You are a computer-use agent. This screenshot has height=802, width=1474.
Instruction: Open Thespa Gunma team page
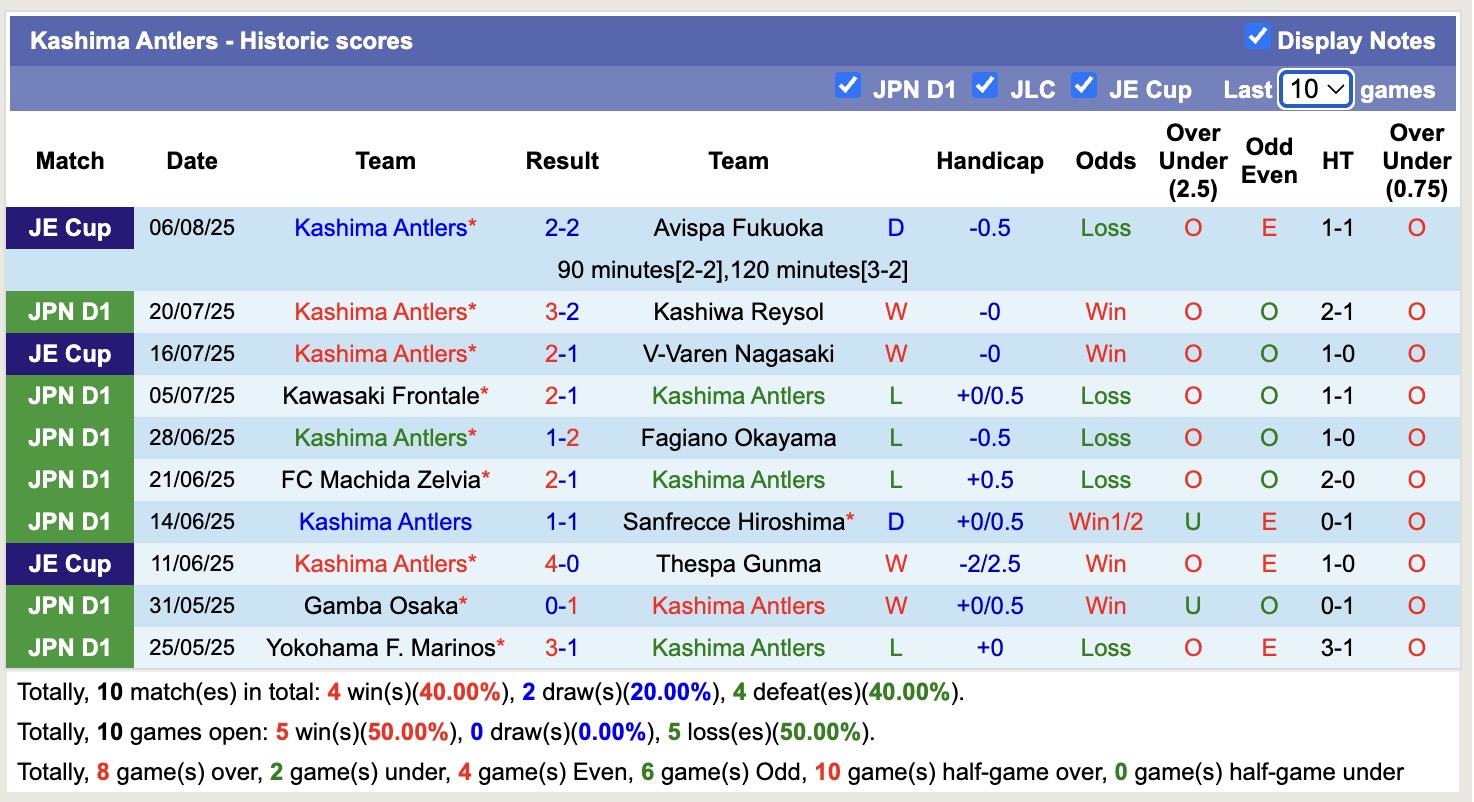(738, 564)
